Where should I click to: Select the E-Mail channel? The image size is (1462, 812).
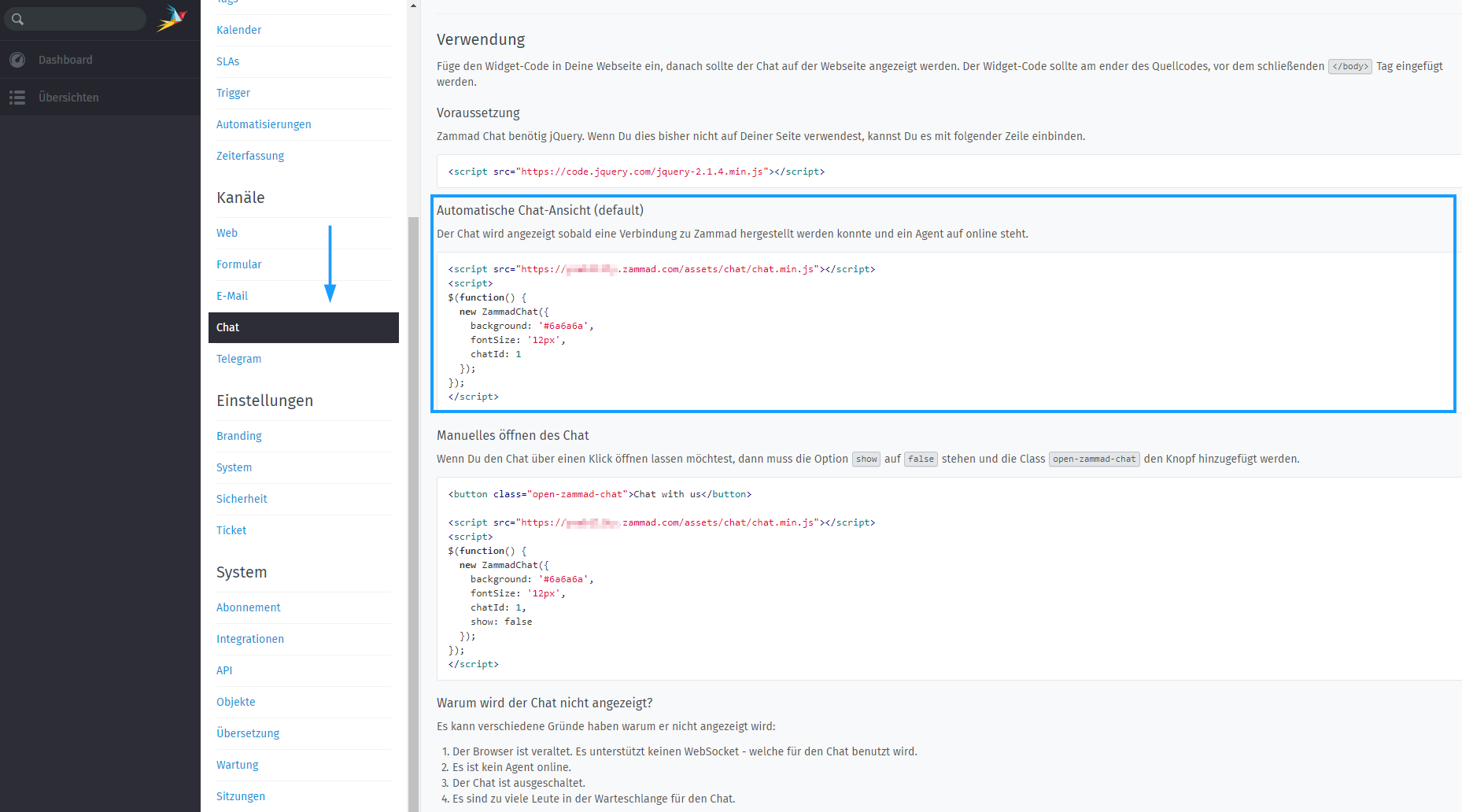[232, 296]
